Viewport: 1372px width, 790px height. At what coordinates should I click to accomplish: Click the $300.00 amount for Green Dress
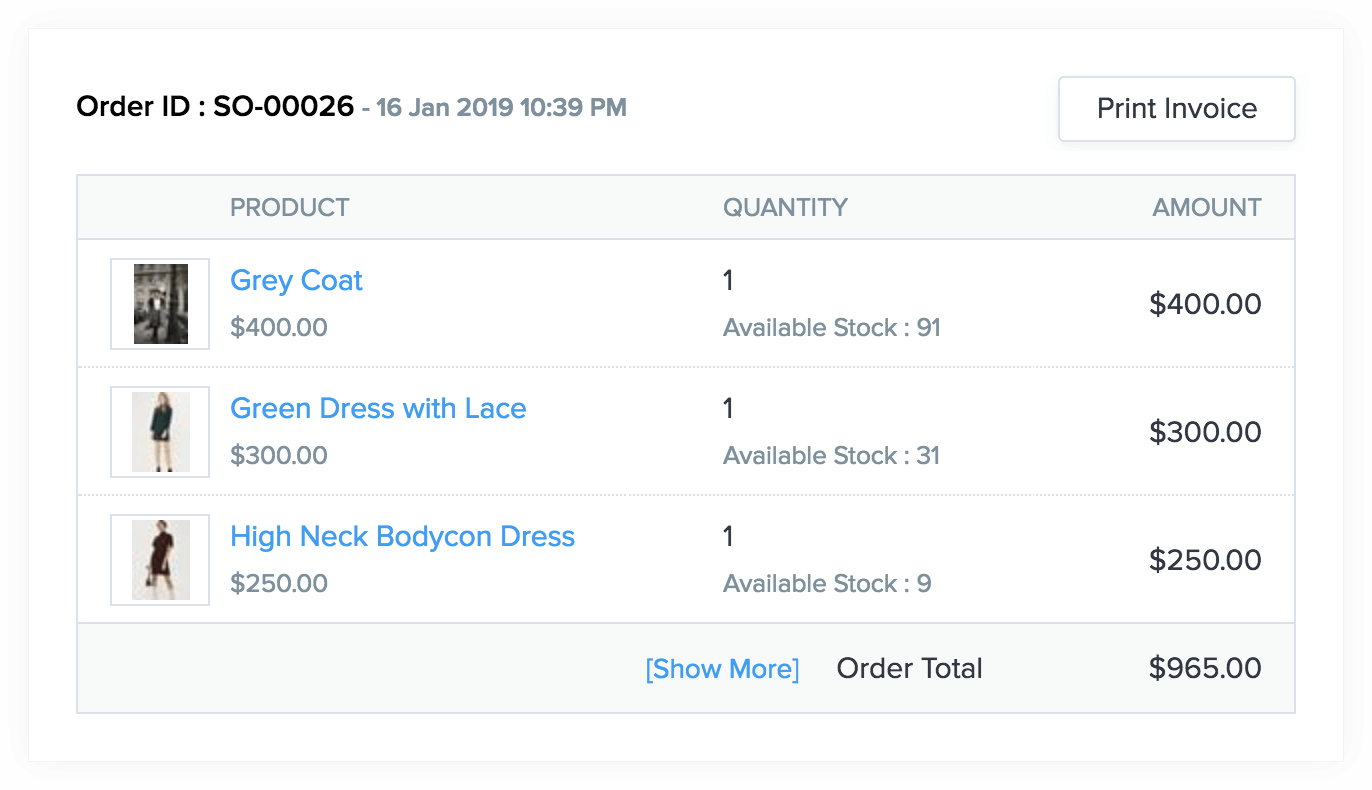(x=1205, y=432)
